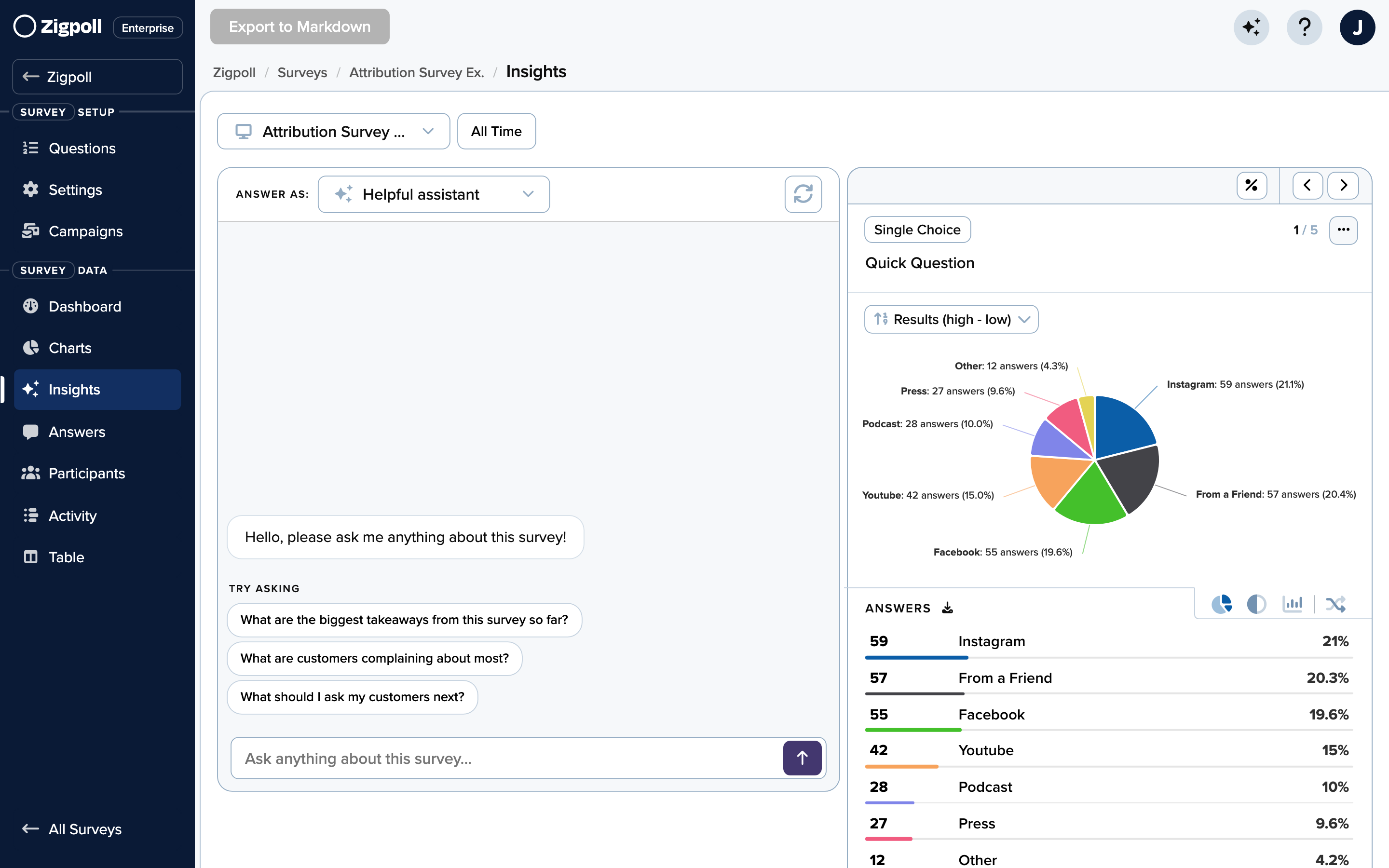Expand the Helpful assistant persona dropdown

pos(434,194)
